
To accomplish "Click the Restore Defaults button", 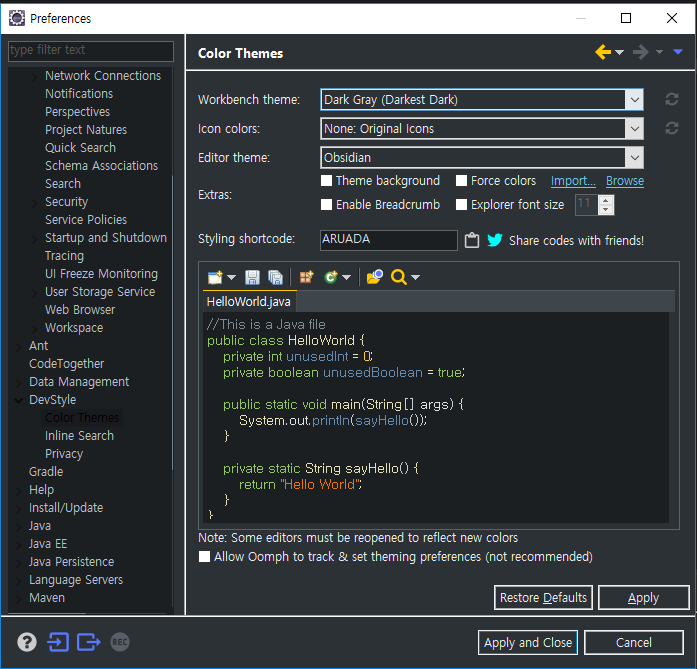I will click(x=543, y=597).
